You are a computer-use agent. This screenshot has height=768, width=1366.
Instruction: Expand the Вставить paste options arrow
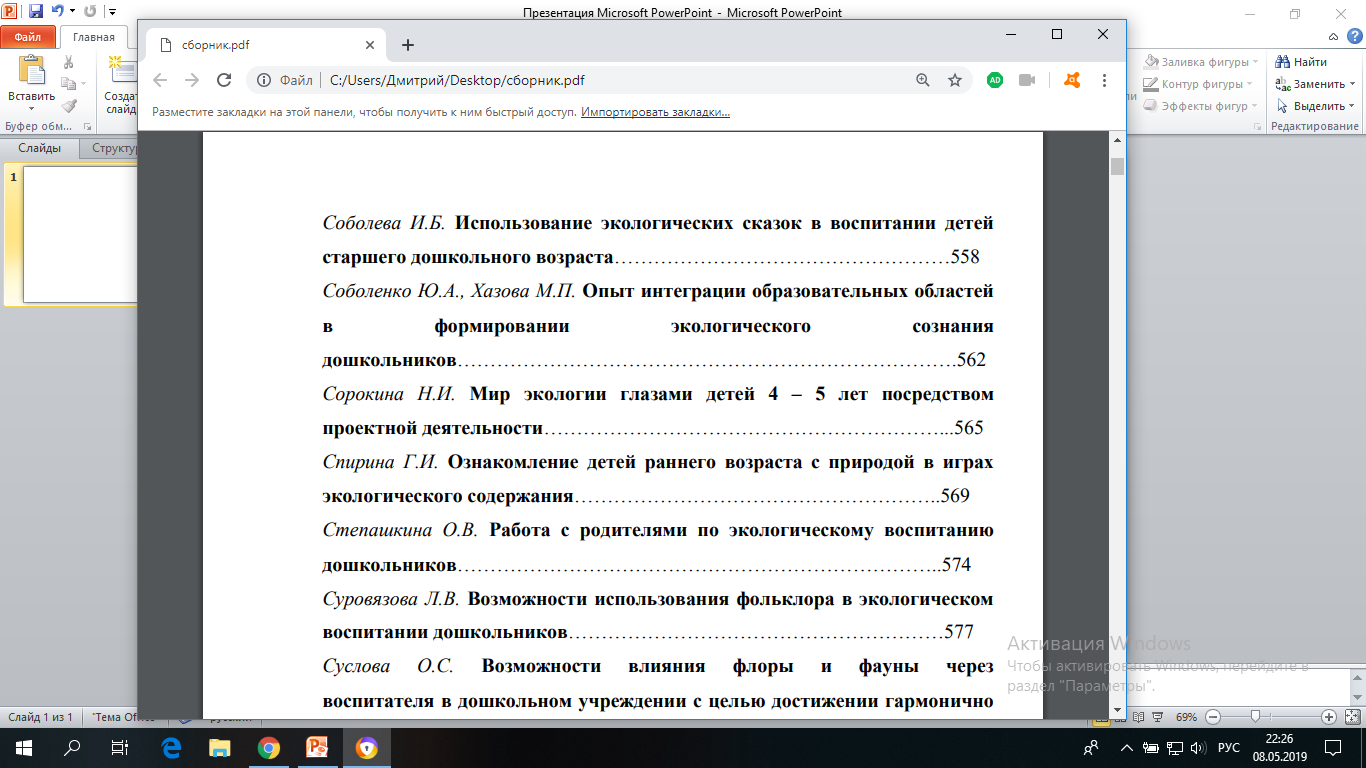[x=31, y=107]
